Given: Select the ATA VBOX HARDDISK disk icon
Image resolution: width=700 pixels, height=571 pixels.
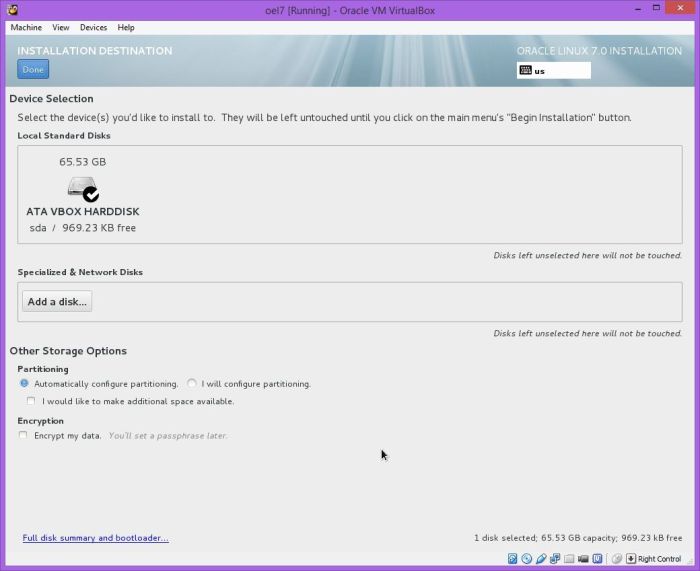Looking at the screenshot, I should click(82, 188).
